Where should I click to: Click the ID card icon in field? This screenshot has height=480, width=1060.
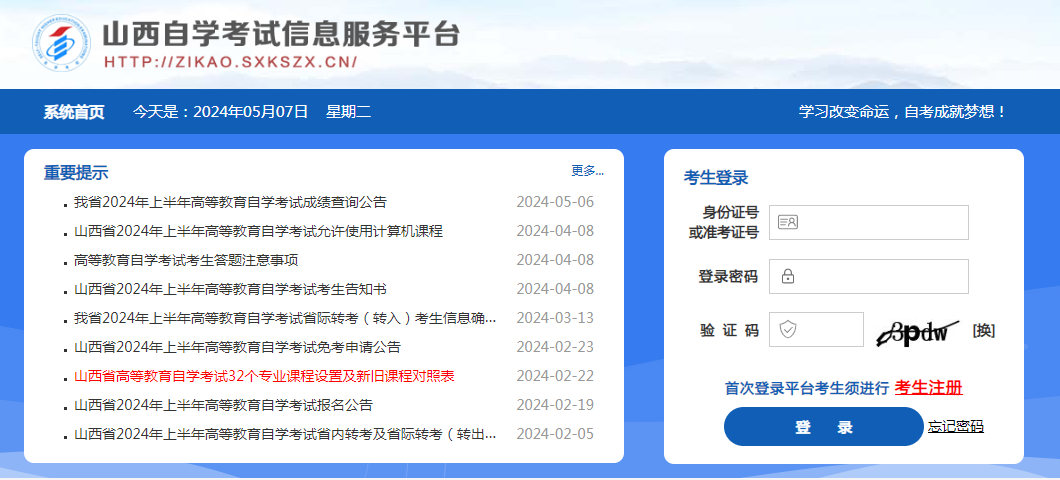click(788, 223)
